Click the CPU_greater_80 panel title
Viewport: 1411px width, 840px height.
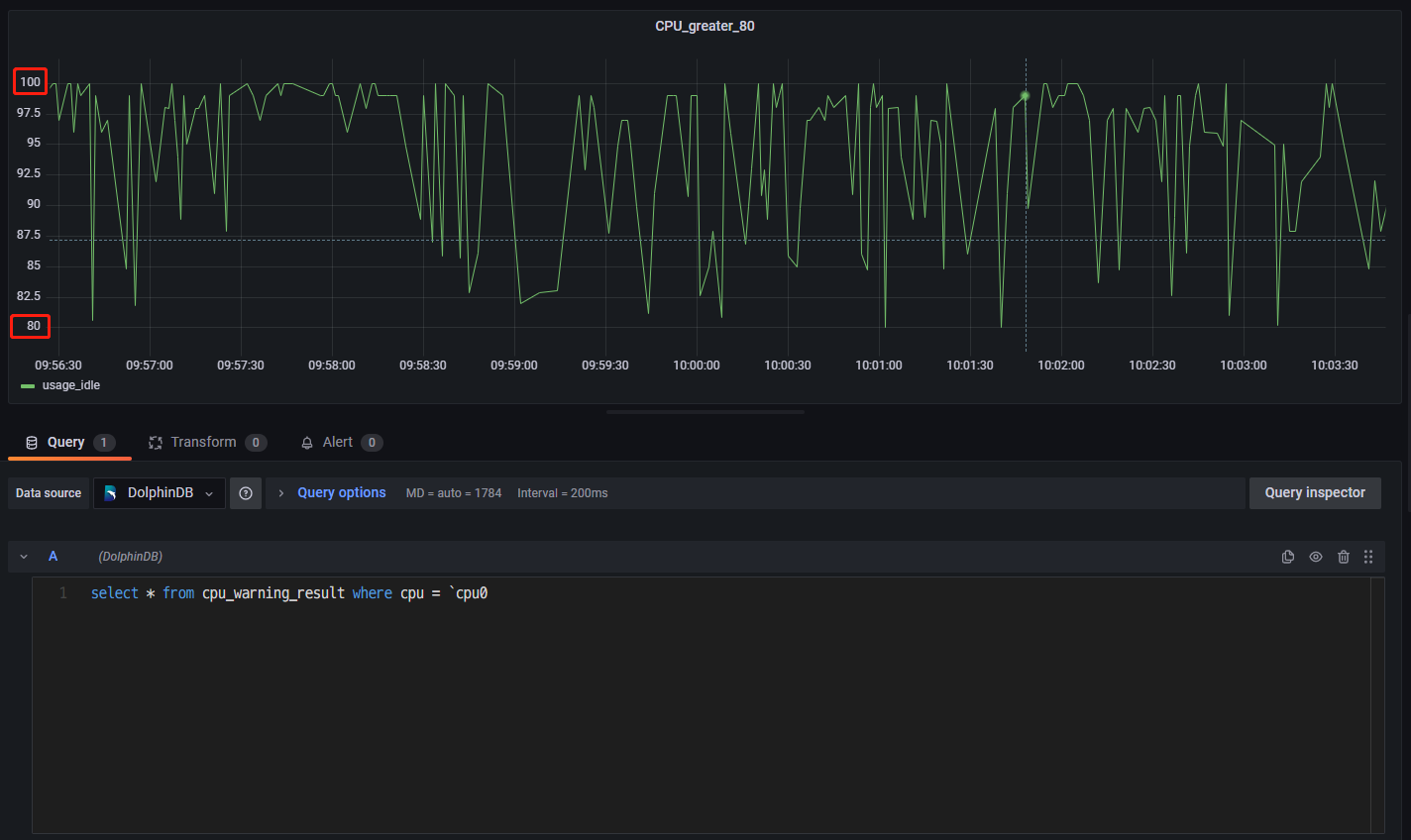[x=705, y=26]
